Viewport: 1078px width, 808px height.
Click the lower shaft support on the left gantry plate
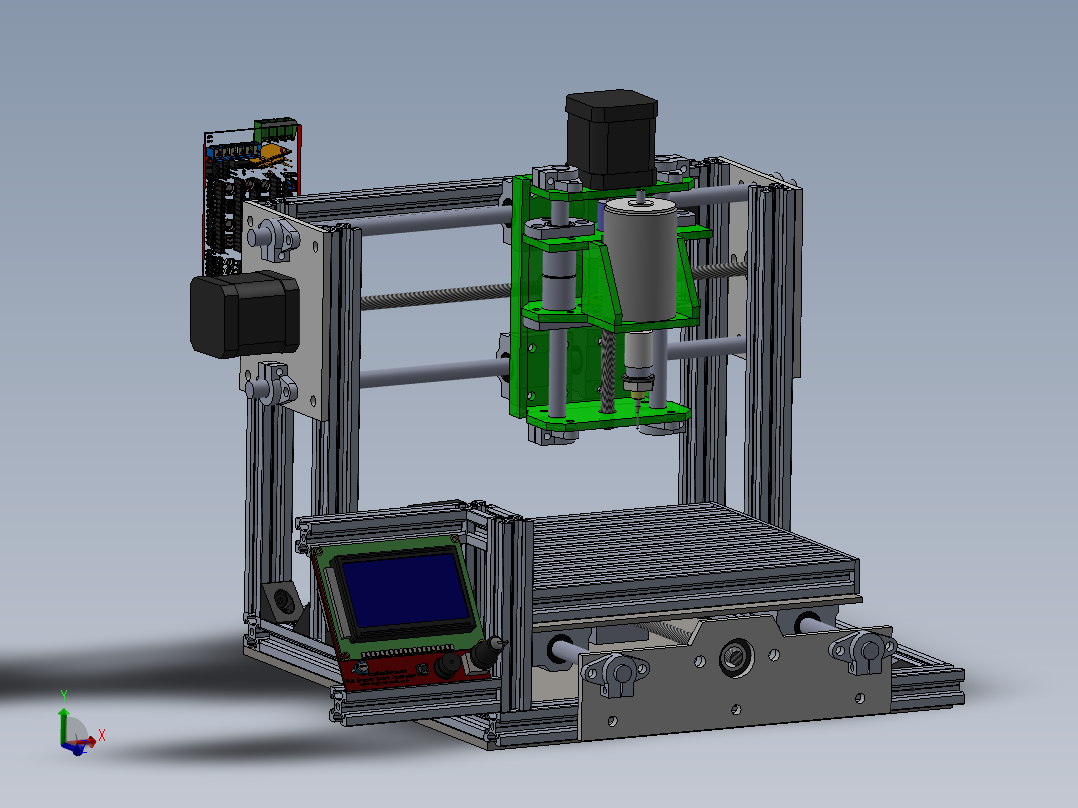click(270, 385)
